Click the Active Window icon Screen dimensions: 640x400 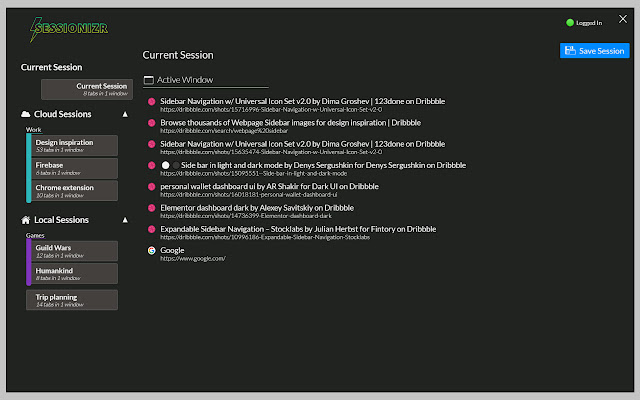(x=149, y=80)
